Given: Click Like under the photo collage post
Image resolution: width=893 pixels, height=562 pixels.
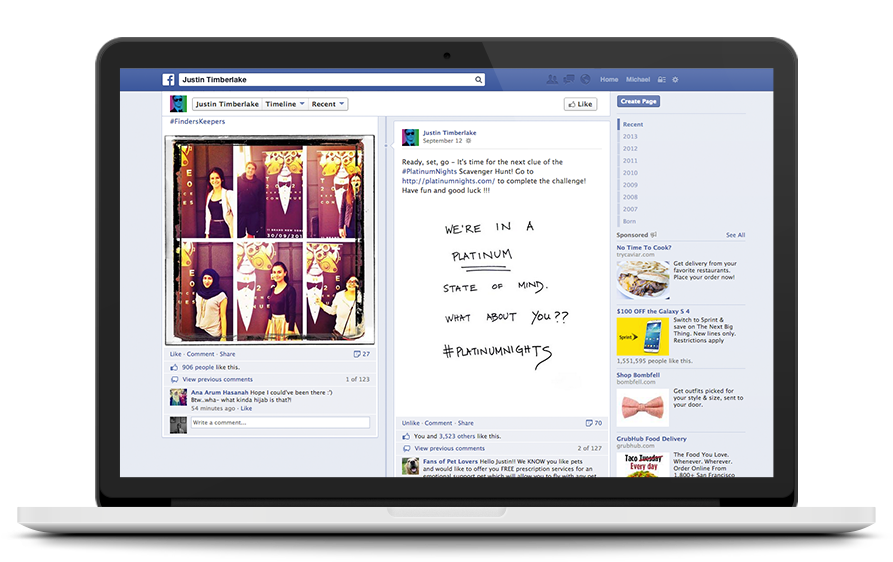Looking at the screenshot, I should (175, 354).
